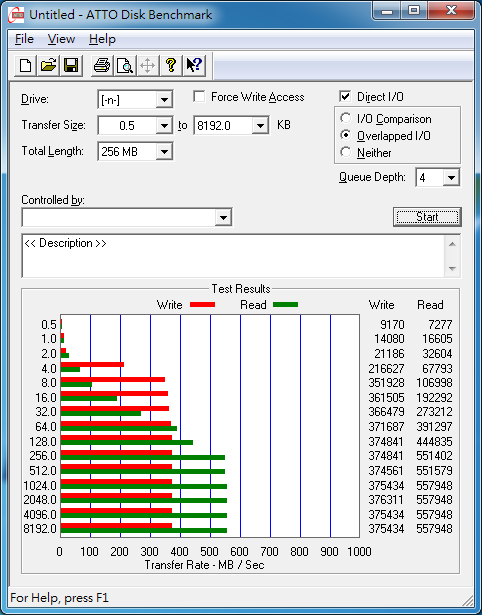This screenshot has height=615, width=482.
Task: Save results with the floppy disk icon
Action: [71, 65]
